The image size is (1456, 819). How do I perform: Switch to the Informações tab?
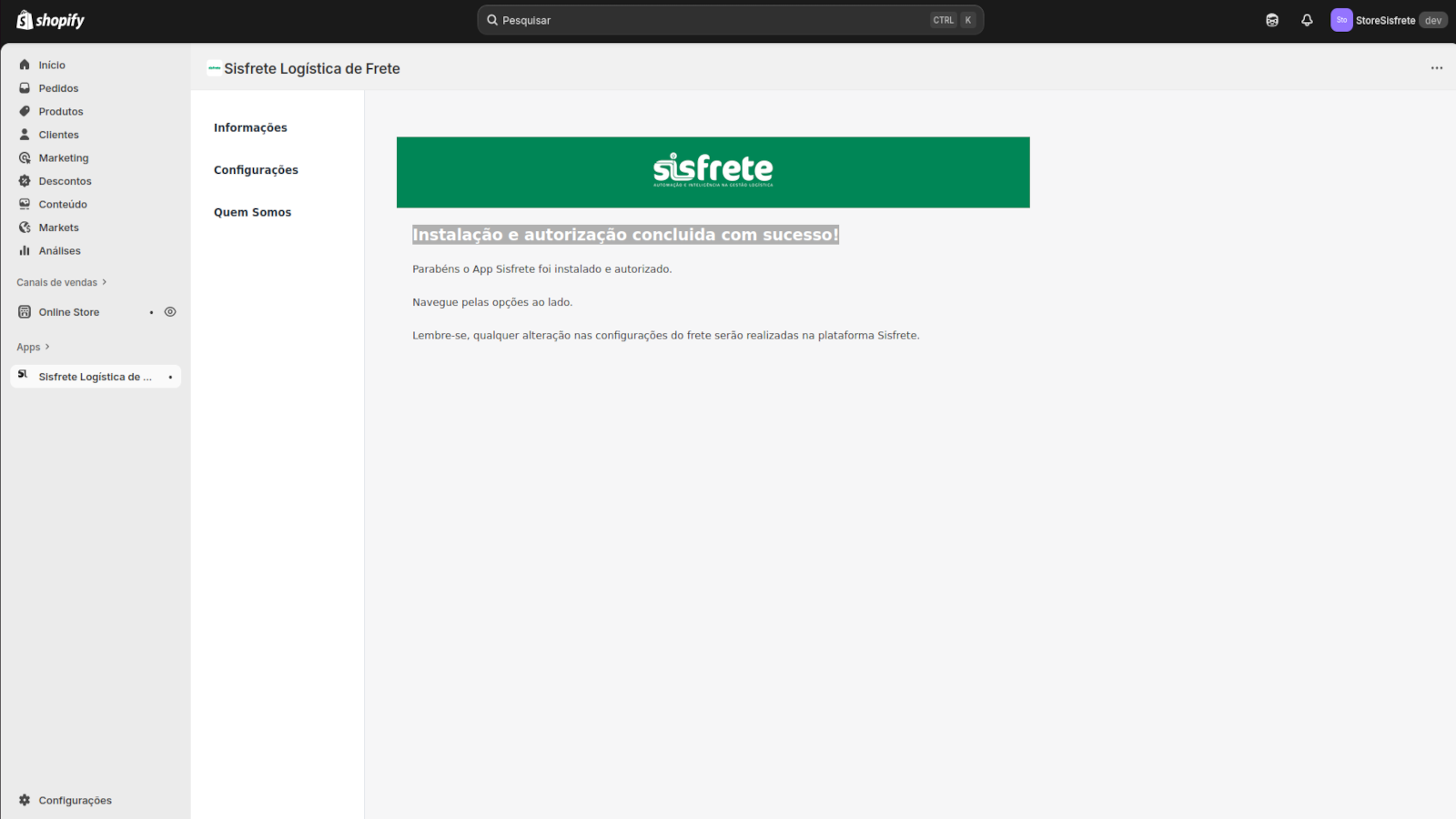point(250,127)
